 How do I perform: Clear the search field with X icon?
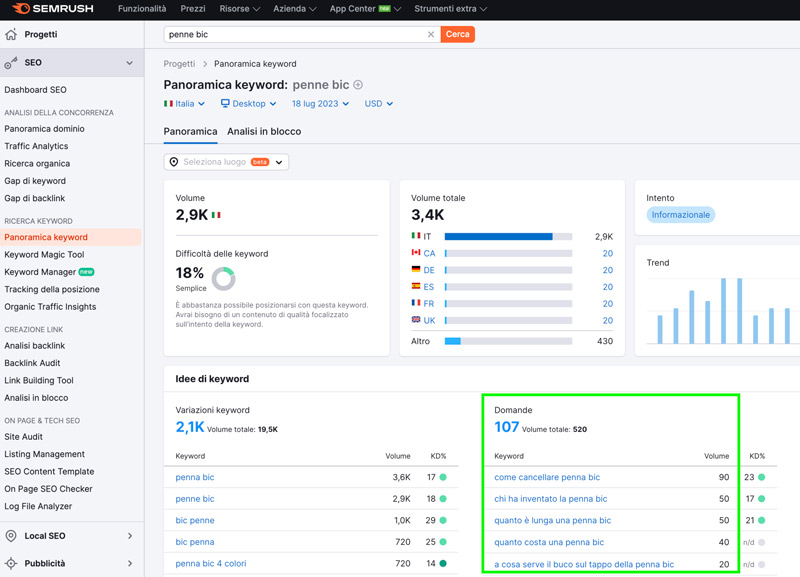[431, 34]
